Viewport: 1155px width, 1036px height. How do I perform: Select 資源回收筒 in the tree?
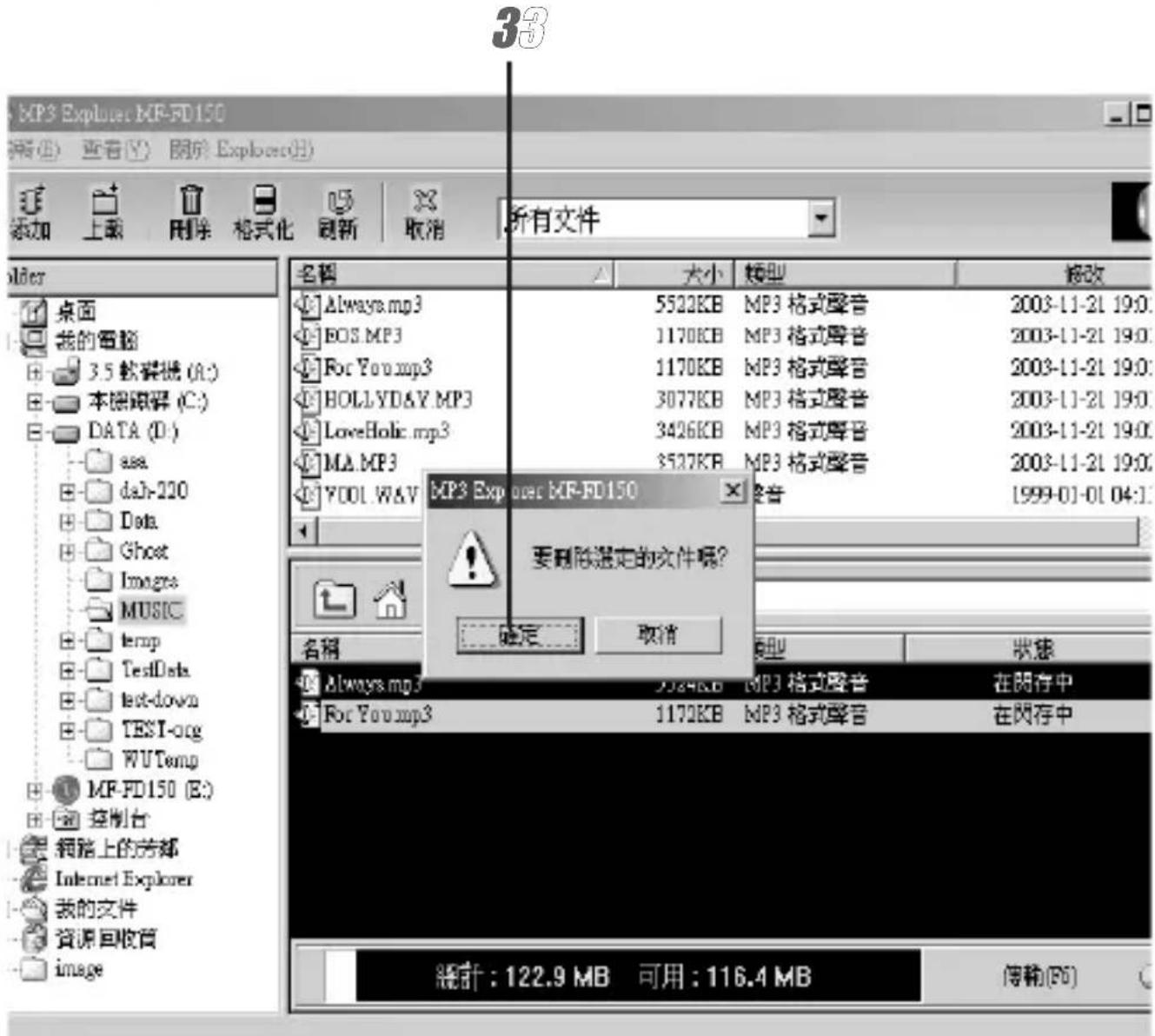pos(106,939)
